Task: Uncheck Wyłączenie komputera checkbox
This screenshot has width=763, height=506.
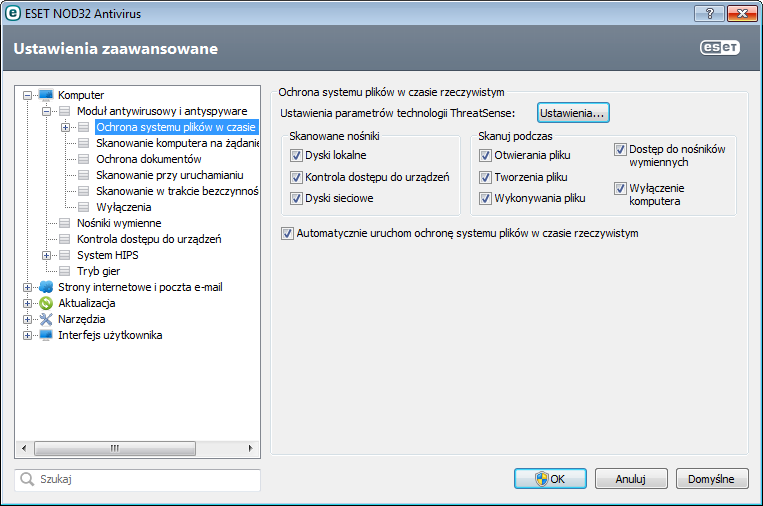Action: [x=620, y=188]
